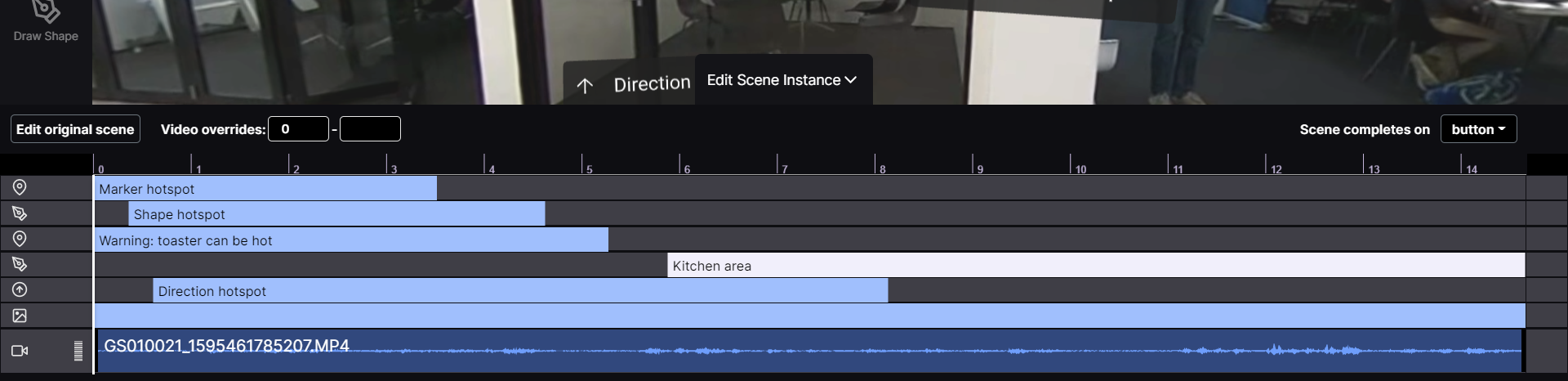Open the Edit Scene Instance dropdown
The height and width of the screenshot is (381, 1568).
pos(782,80)
